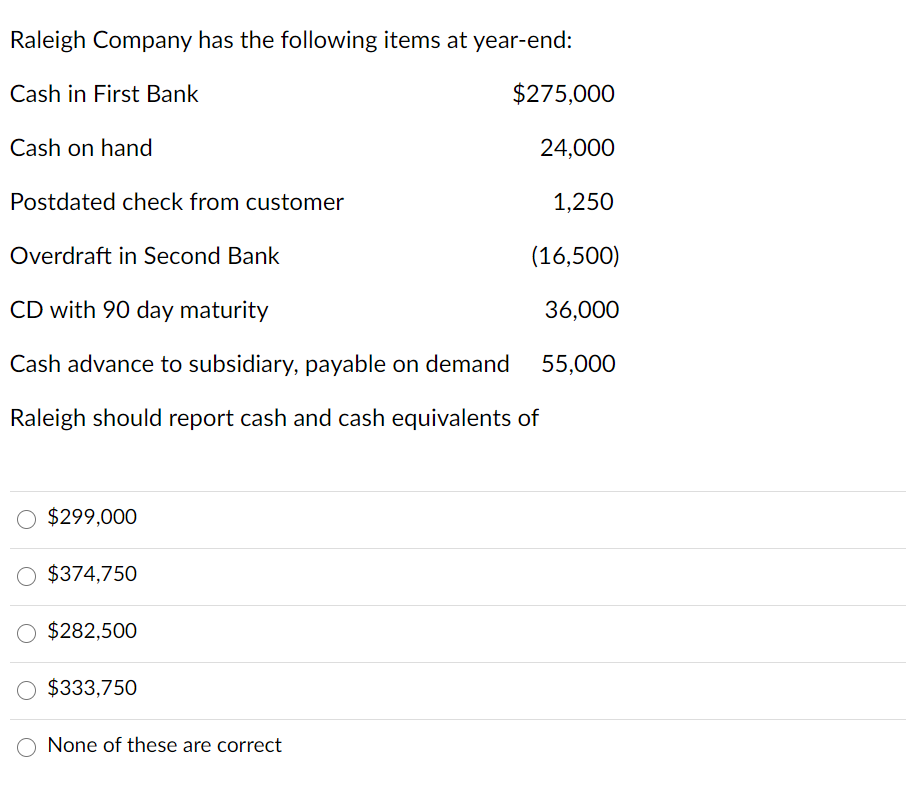Choose the $282,500 radio button
Image resolution: width=906 pixels, height=794 pixels.
[x=27, y=633]
